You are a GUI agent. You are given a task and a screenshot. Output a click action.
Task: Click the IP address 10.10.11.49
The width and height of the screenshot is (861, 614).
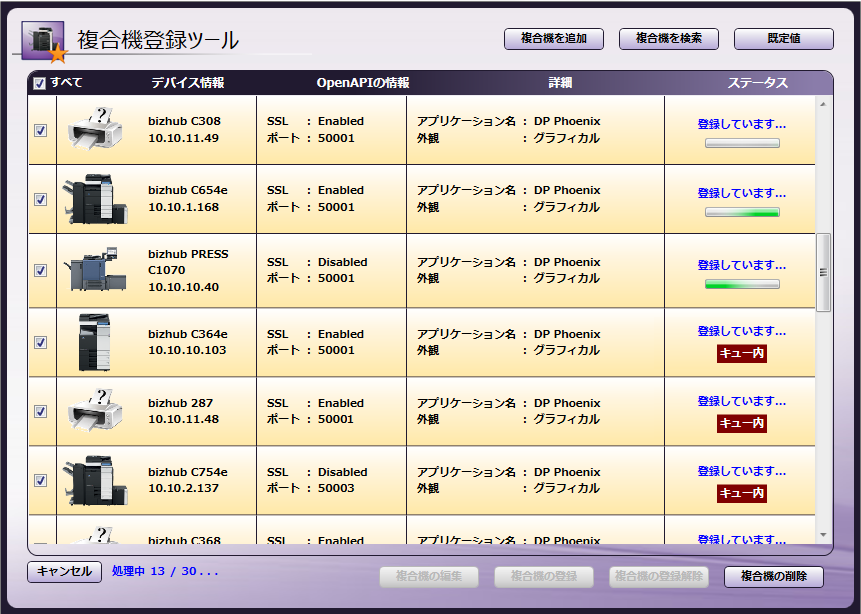[x=183, y=138]
